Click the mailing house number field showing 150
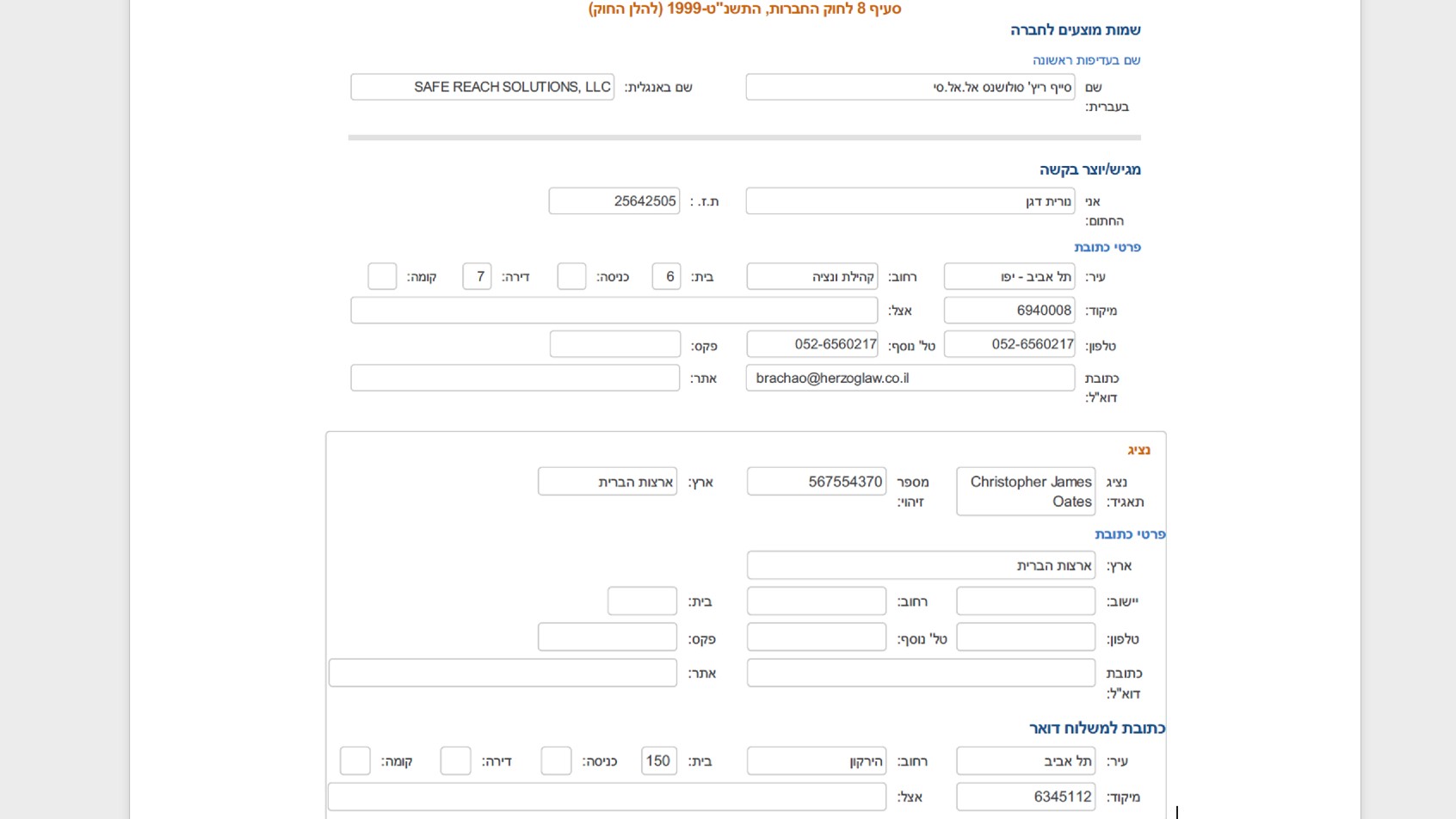Screen dimensions: 1456x819 pos(657,760)
